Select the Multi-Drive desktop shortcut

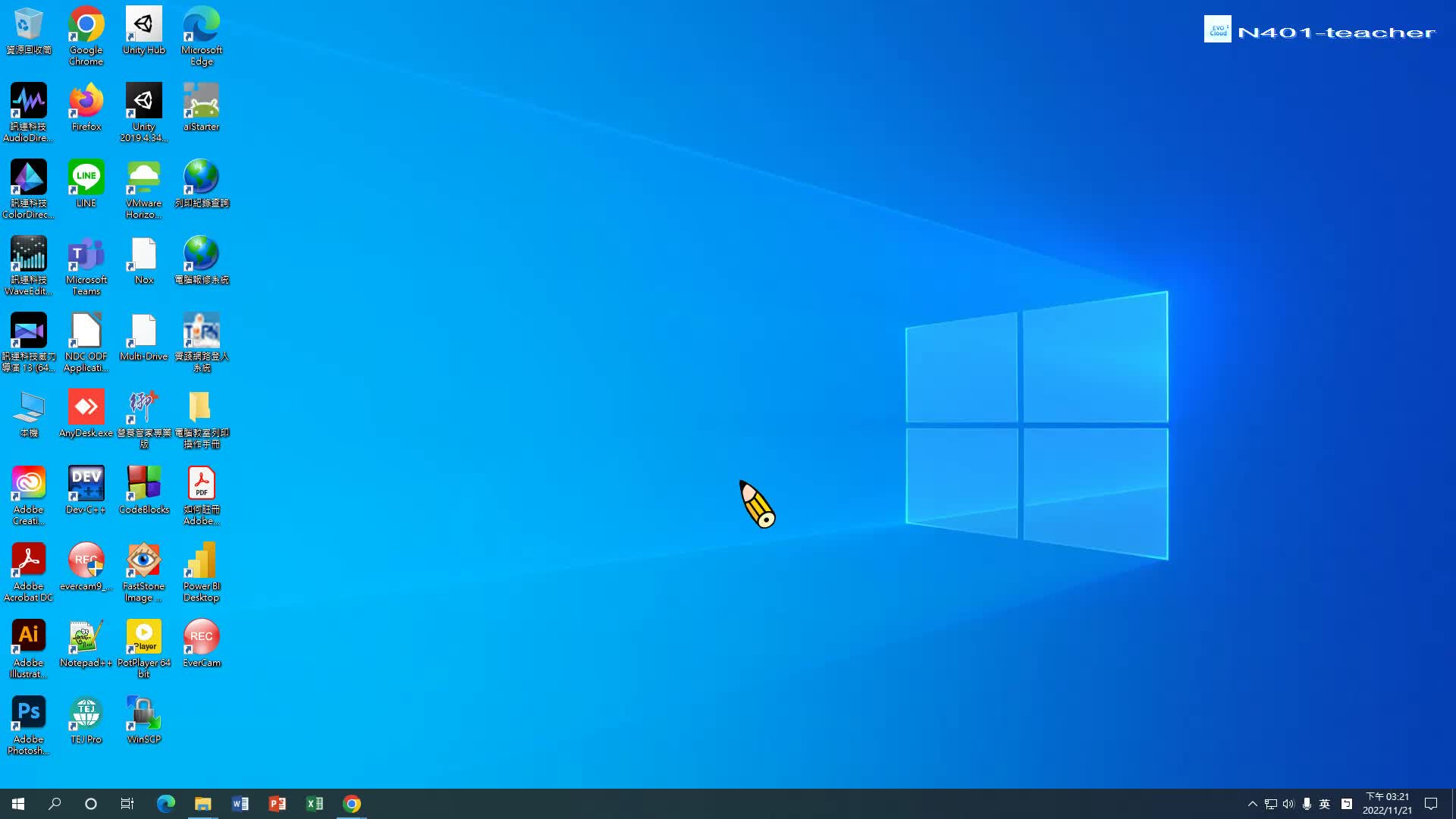click(144, 337)
